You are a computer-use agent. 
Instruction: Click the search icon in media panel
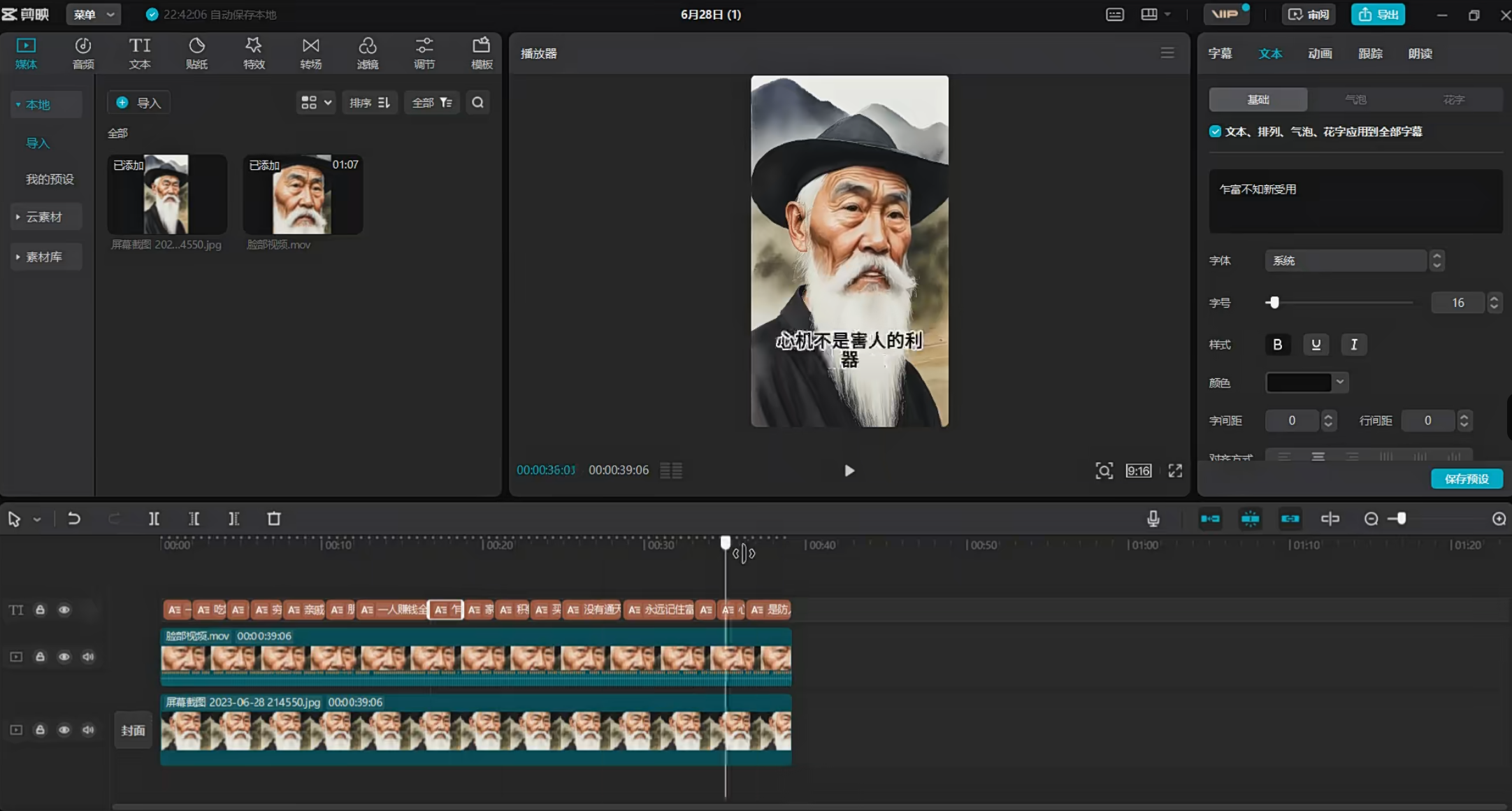[x=477, y=103]
